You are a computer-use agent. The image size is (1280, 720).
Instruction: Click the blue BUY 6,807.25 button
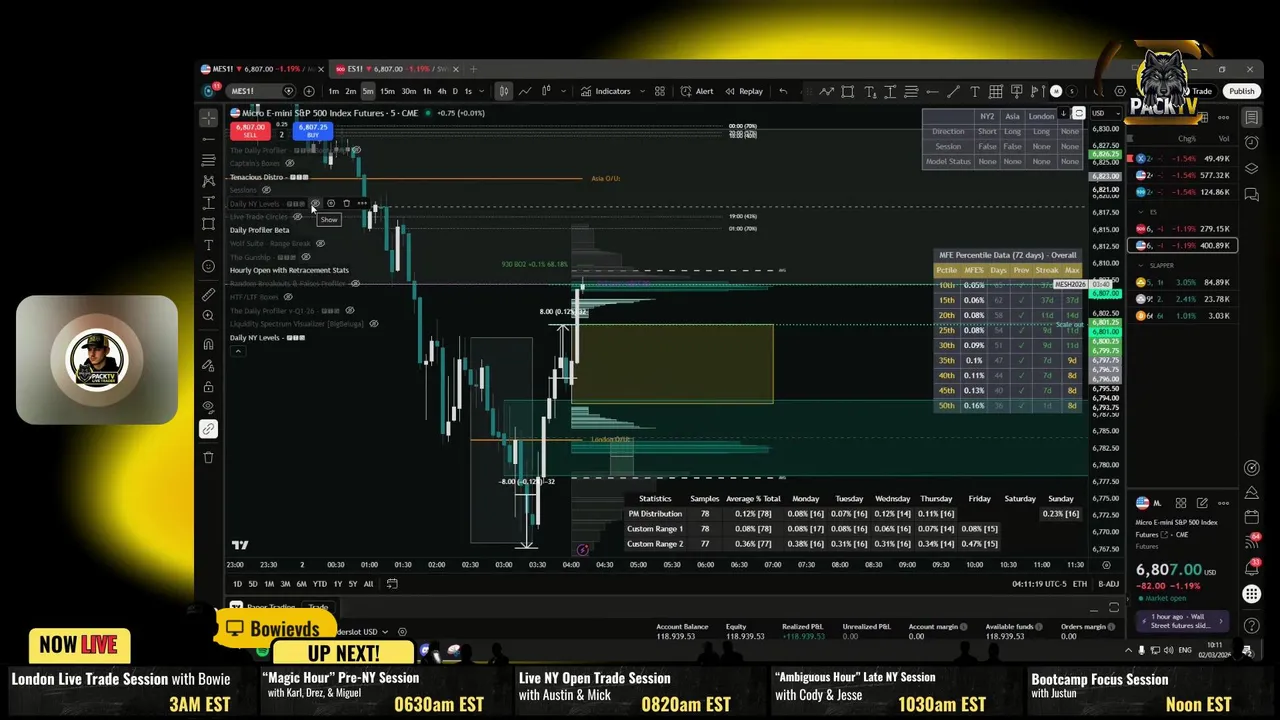pyautogui.click(x=313, y=130)
